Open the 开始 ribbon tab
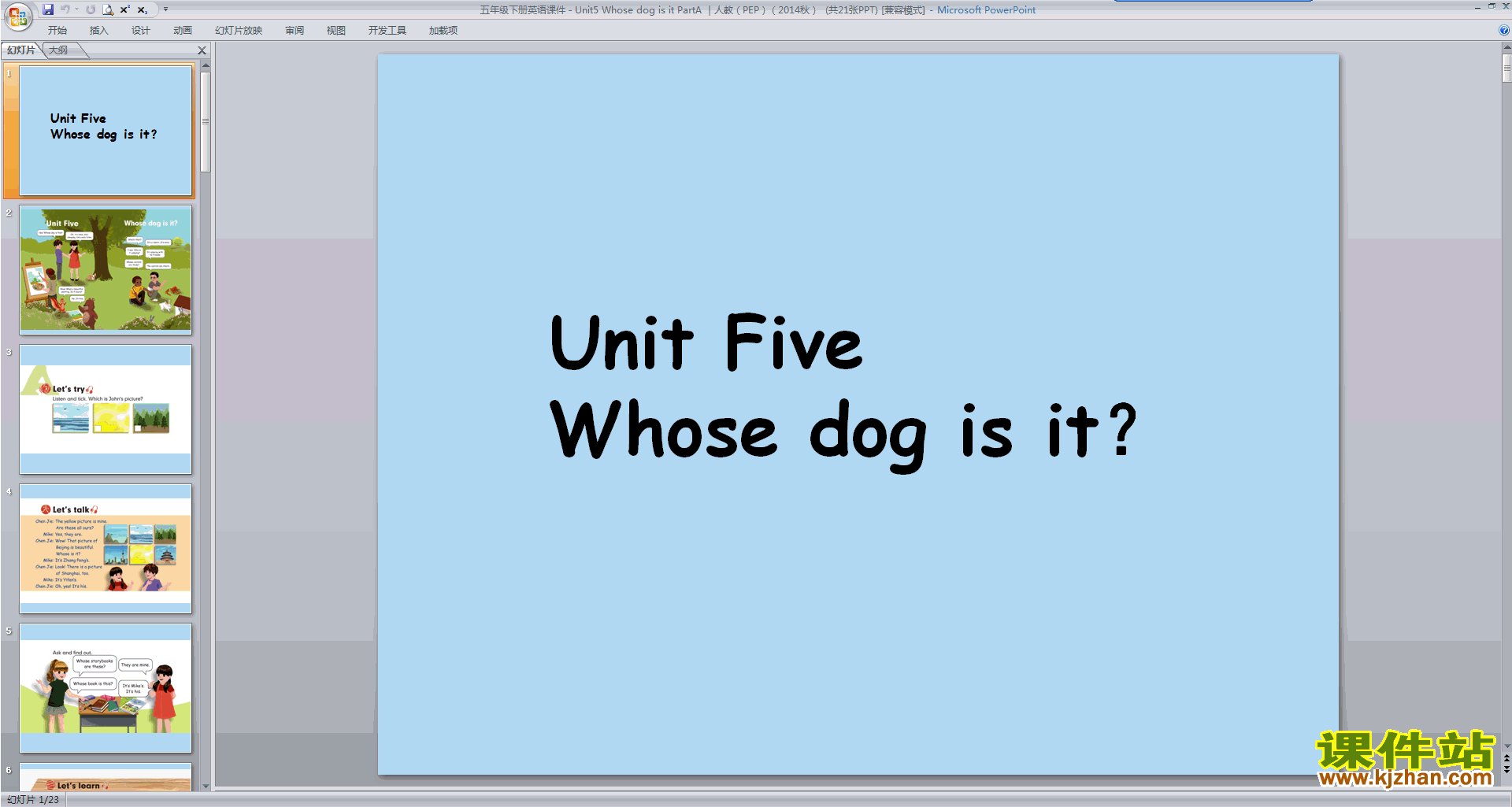Screen dimensions: 1512x807 tap(57, 31)
